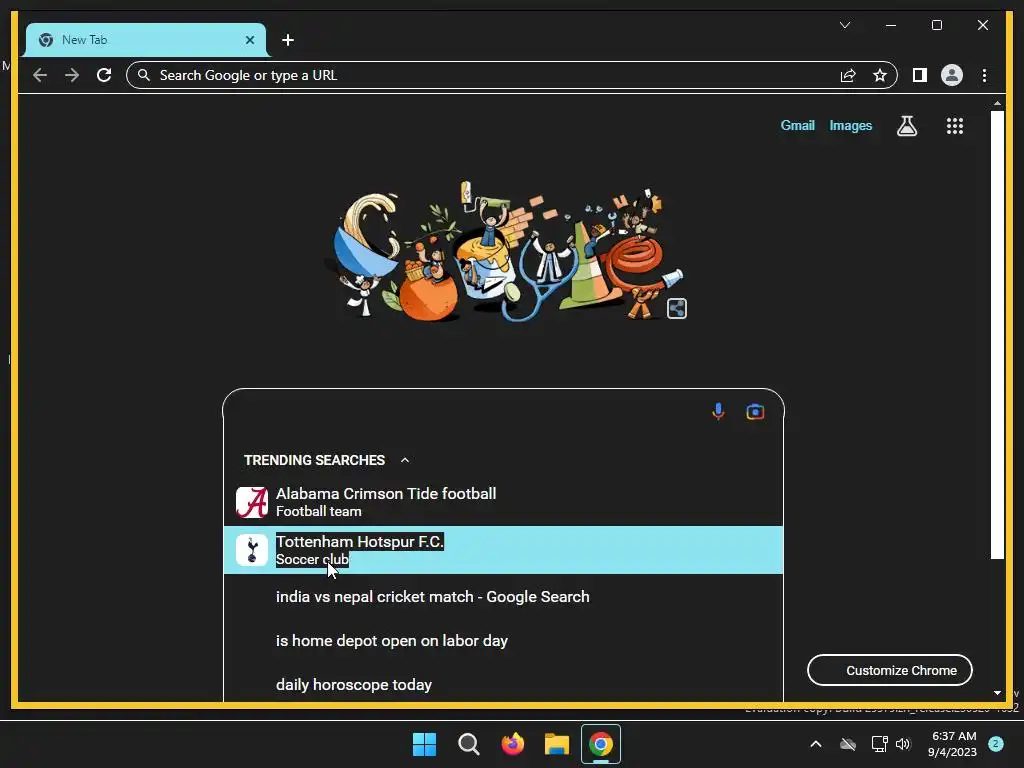Reload the current page
Image resolution: width=1024 pixels, height=768 pixels.
pyautogui.click(x=104, y=75)
